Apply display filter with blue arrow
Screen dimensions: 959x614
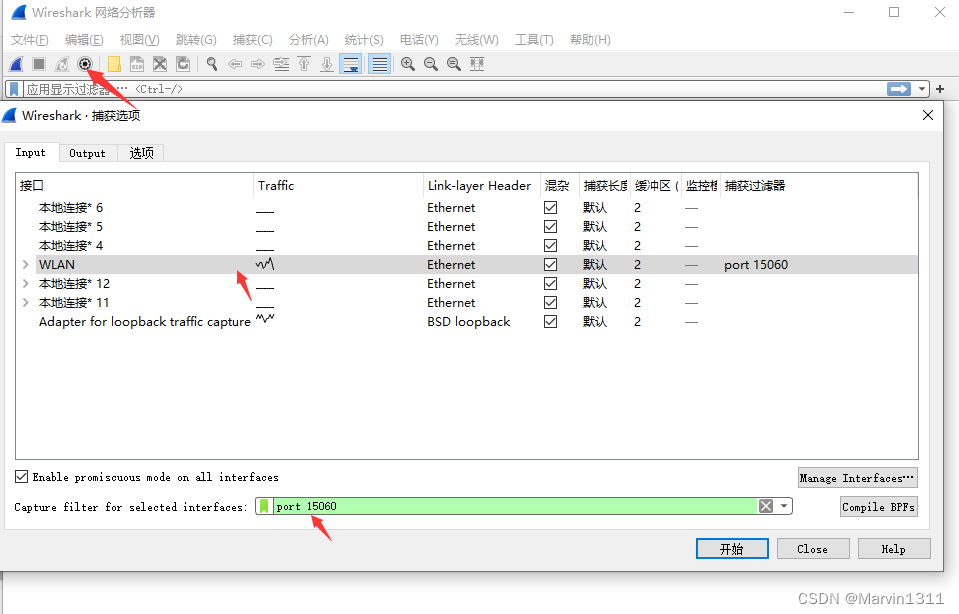(x=898, y=89)
